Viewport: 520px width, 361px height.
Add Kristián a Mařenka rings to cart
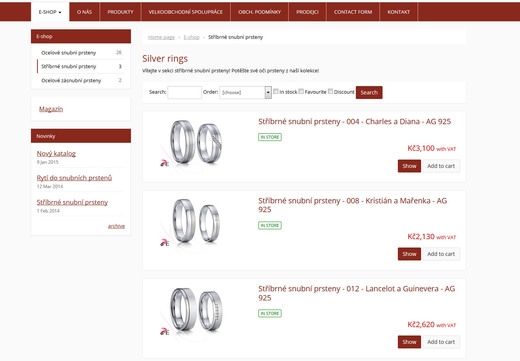pos(441,254)
